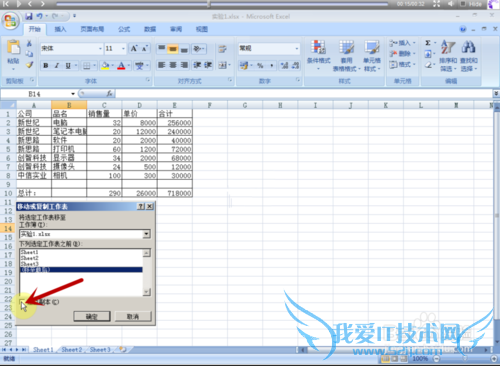Apply the yellow fill color bucket

(105, 66)
